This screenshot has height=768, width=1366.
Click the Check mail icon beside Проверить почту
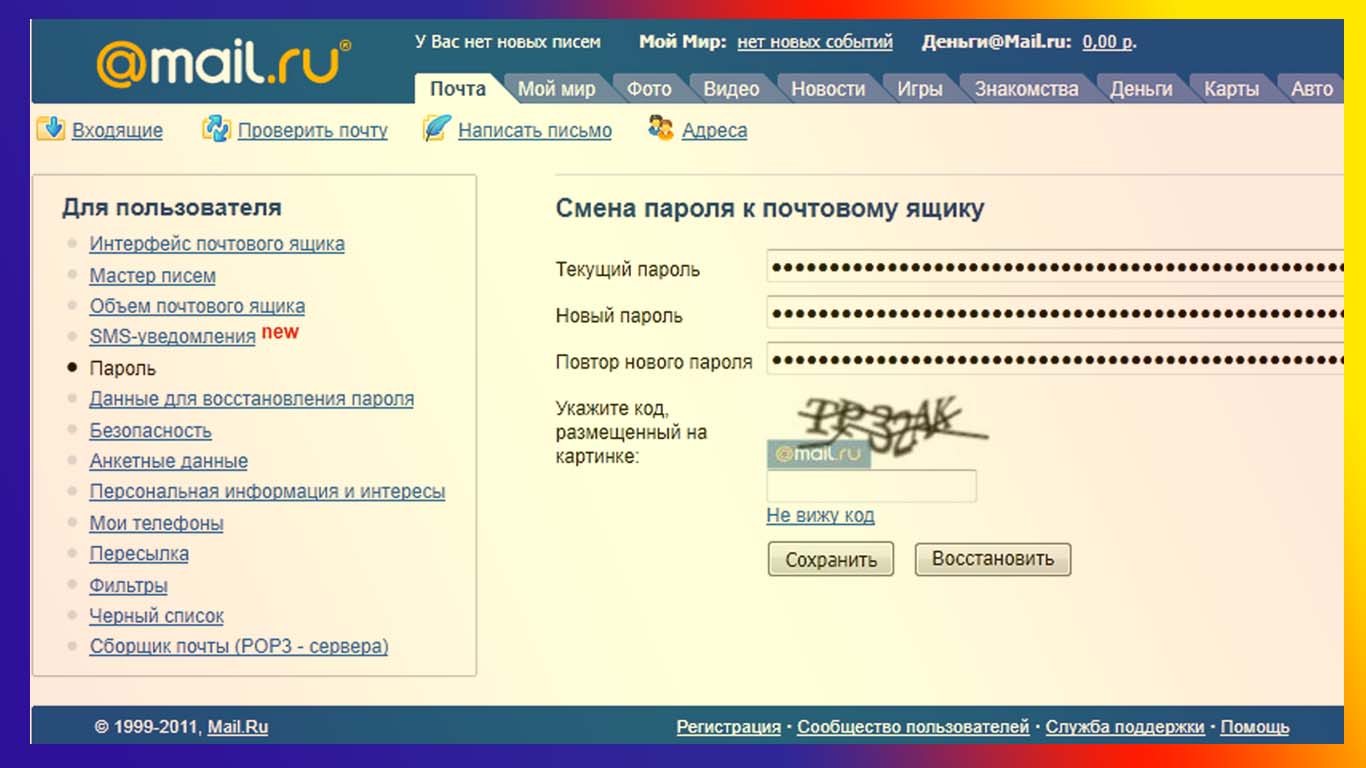(x=216, y=128)
